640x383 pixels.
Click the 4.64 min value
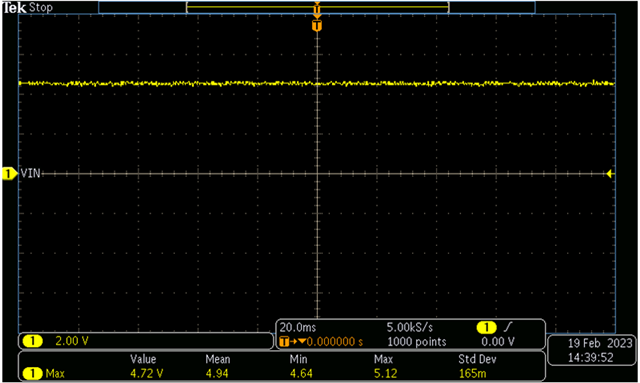tap(301, 373)
